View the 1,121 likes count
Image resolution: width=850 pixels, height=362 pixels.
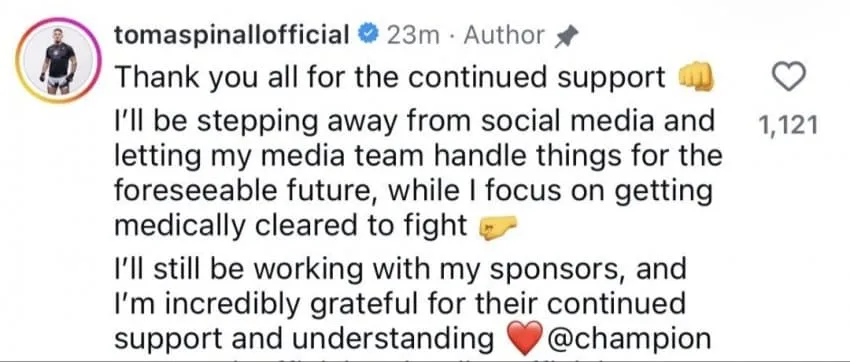[x=789, y=126]
